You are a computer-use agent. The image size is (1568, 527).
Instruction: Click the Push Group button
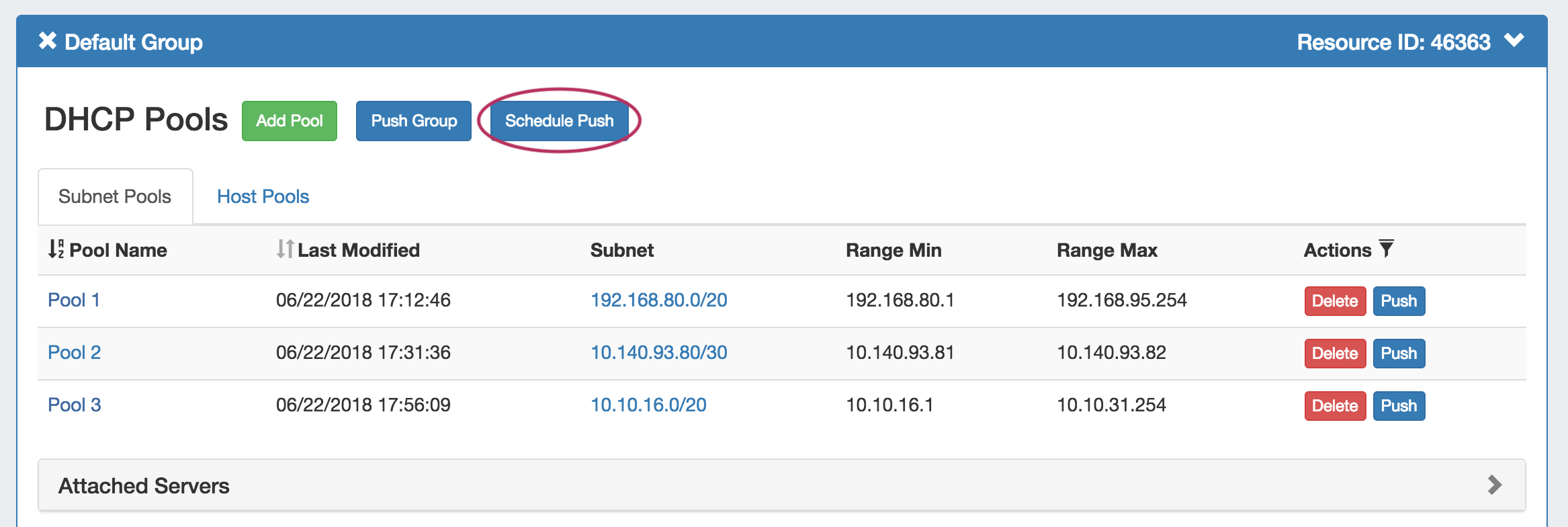pos(414,121)
